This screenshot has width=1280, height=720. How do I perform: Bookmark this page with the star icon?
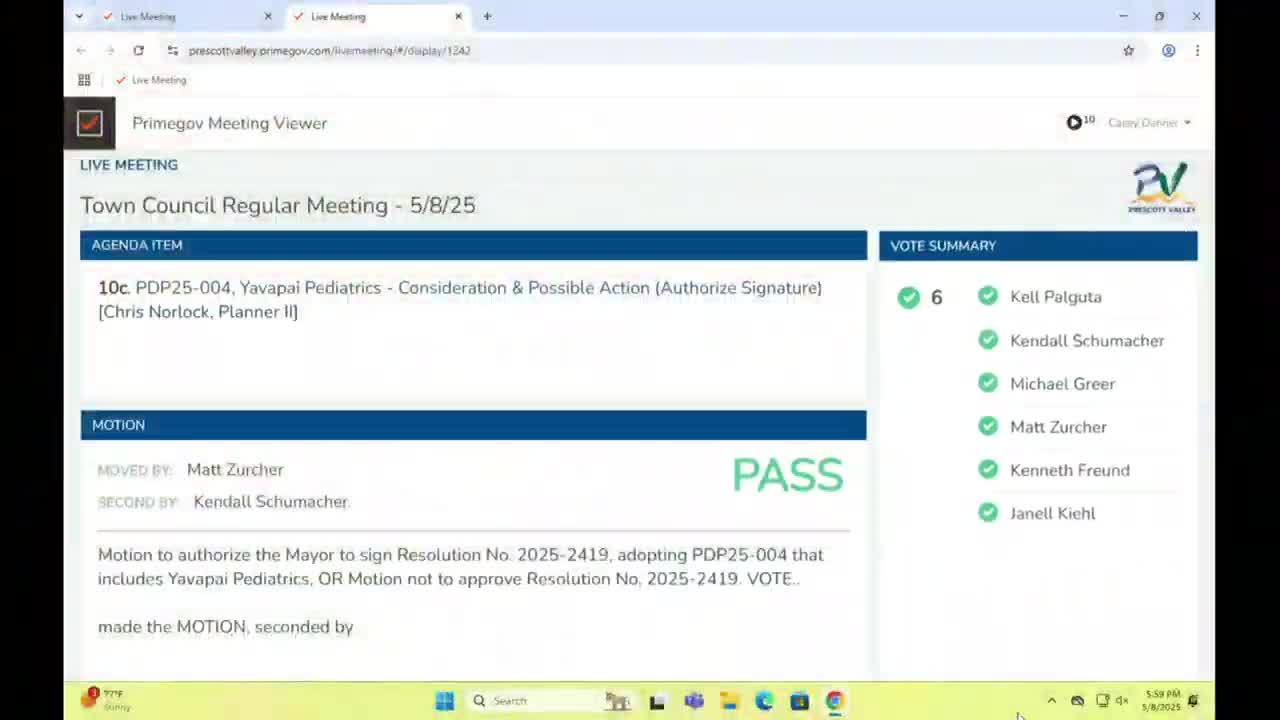coord(1128,50)
